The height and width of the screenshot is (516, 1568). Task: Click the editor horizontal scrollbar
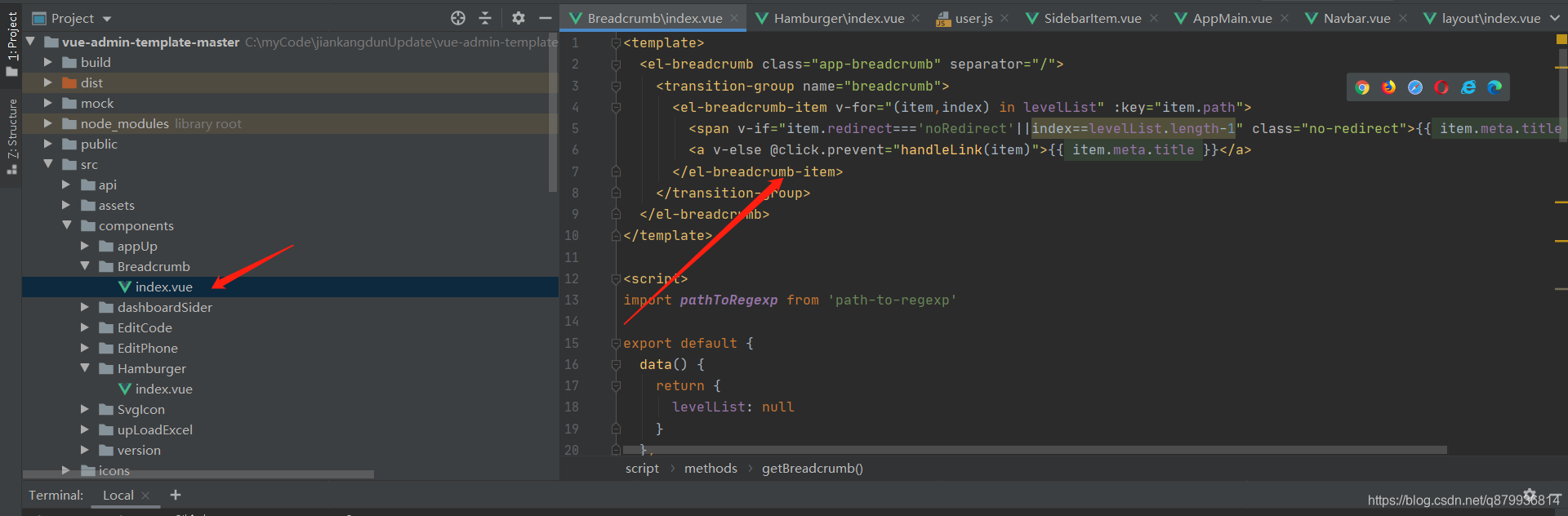1035,450
